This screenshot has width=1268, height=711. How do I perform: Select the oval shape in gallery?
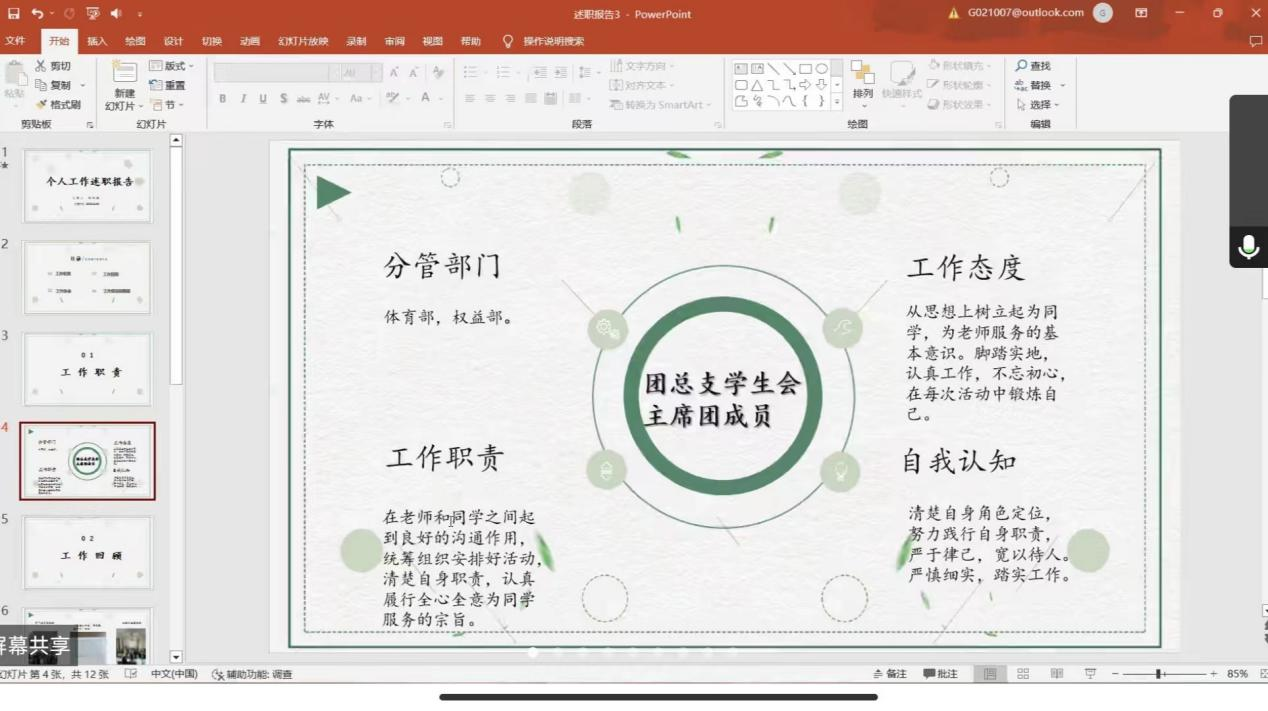[821, 69]
